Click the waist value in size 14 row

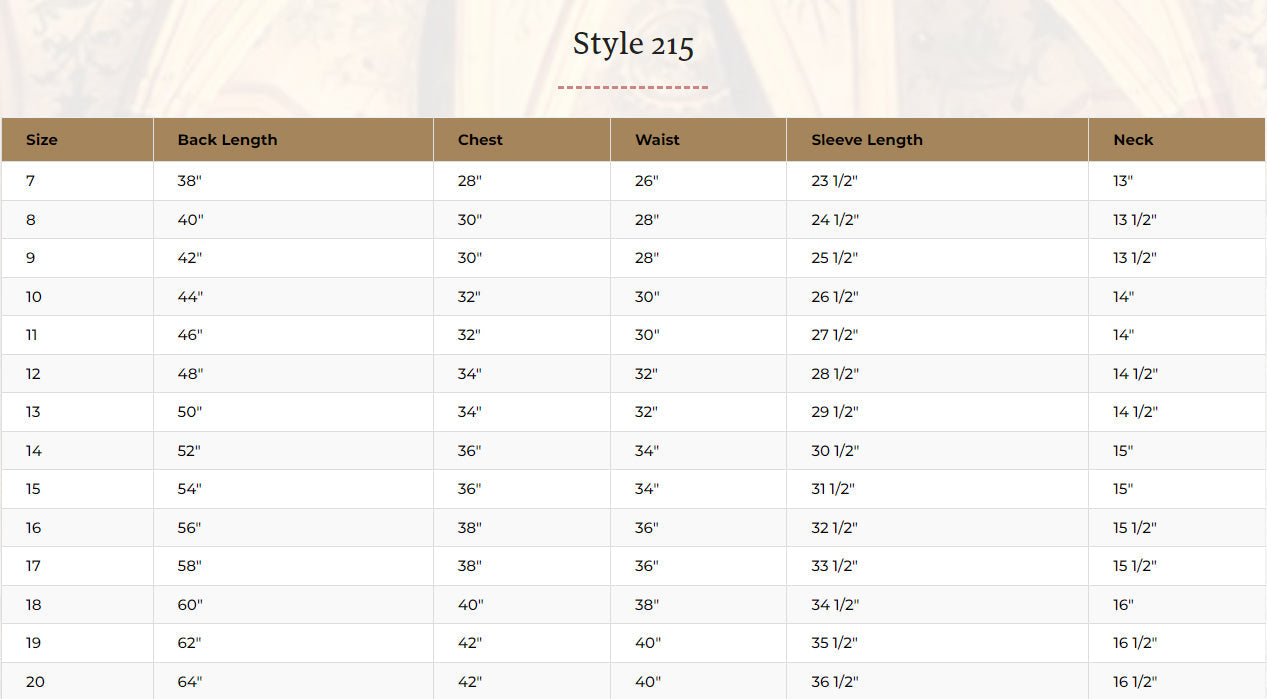(x=647, y=451)
